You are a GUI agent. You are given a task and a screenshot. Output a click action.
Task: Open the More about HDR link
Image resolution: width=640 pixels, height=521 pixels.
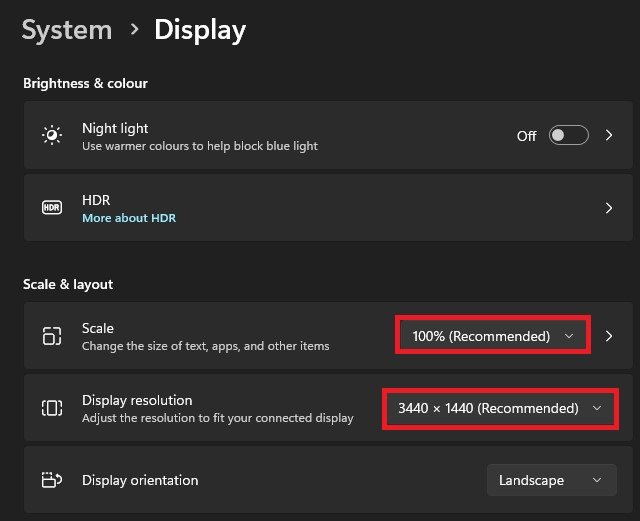click(x=129, y=218)
